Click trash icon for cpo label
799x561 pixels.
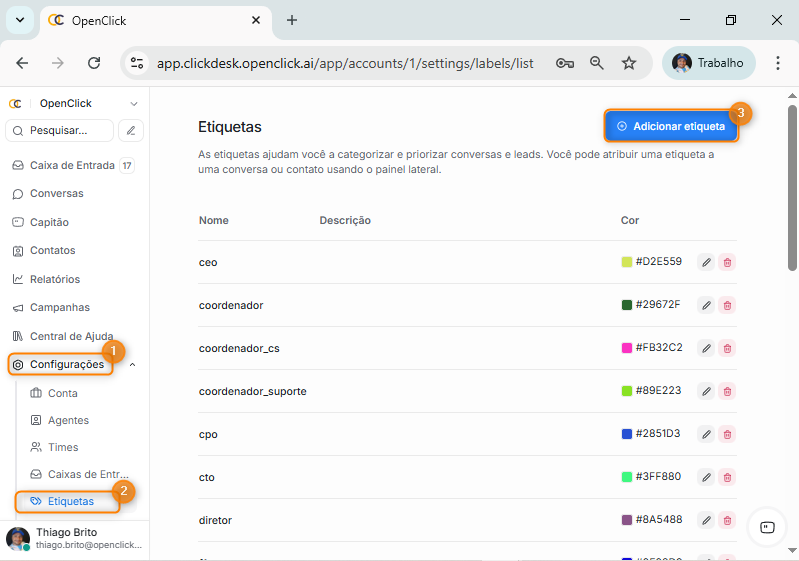pos(727,434)
